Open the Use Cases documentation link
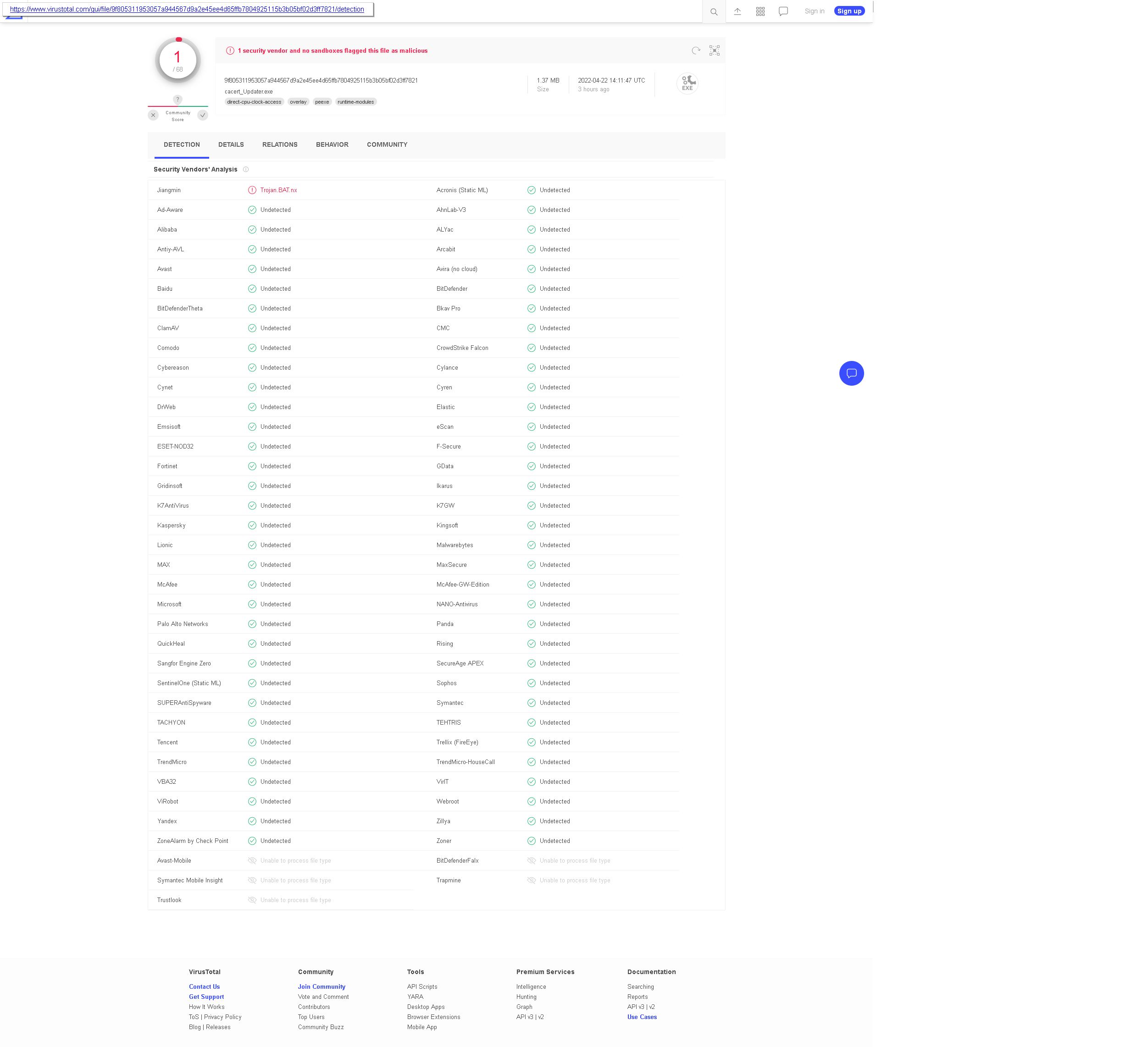 click(642, 1017)
